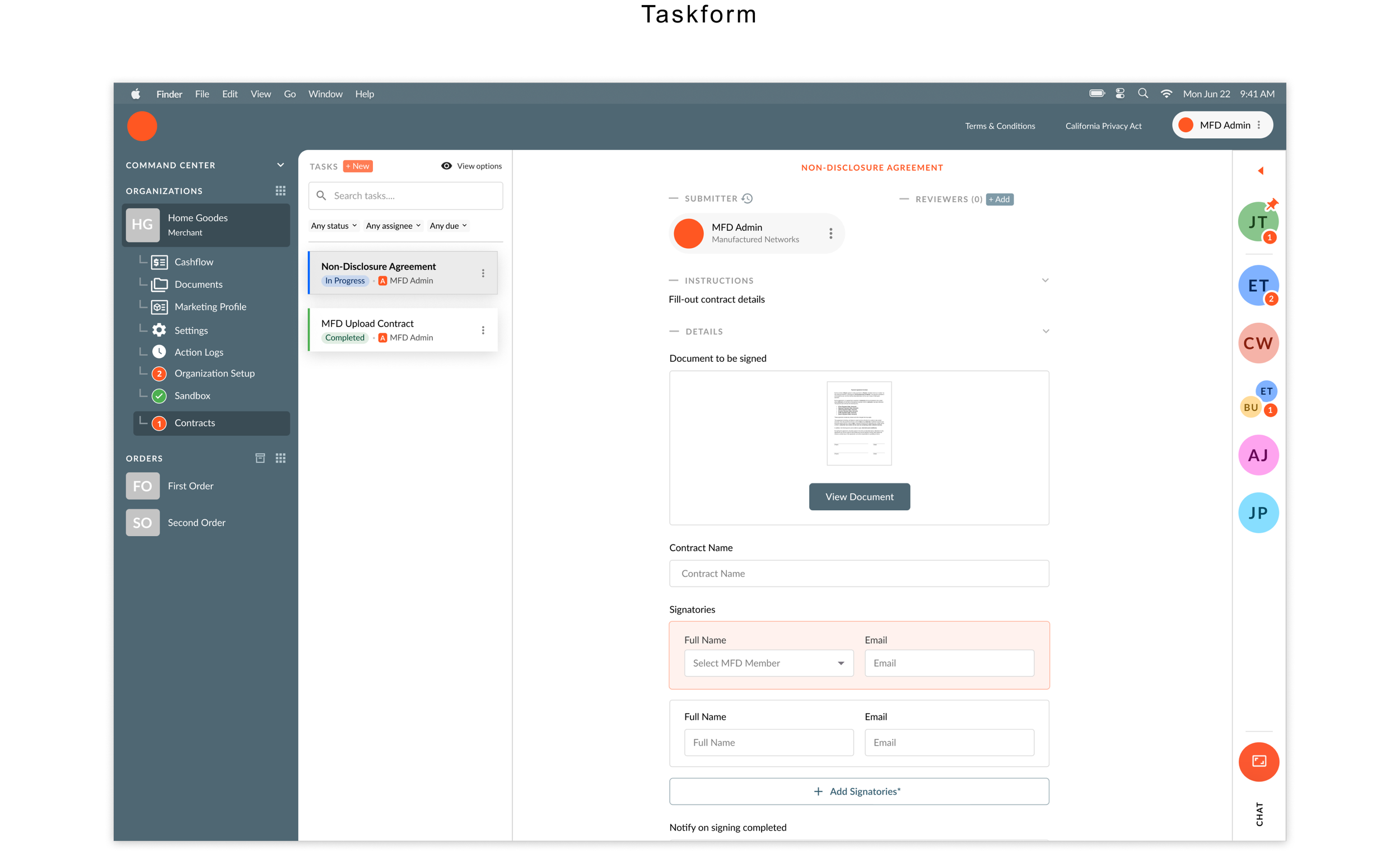Click the submitter history clock icon
The height and width of the screenshot is (852, 1400).
point(747,198)
